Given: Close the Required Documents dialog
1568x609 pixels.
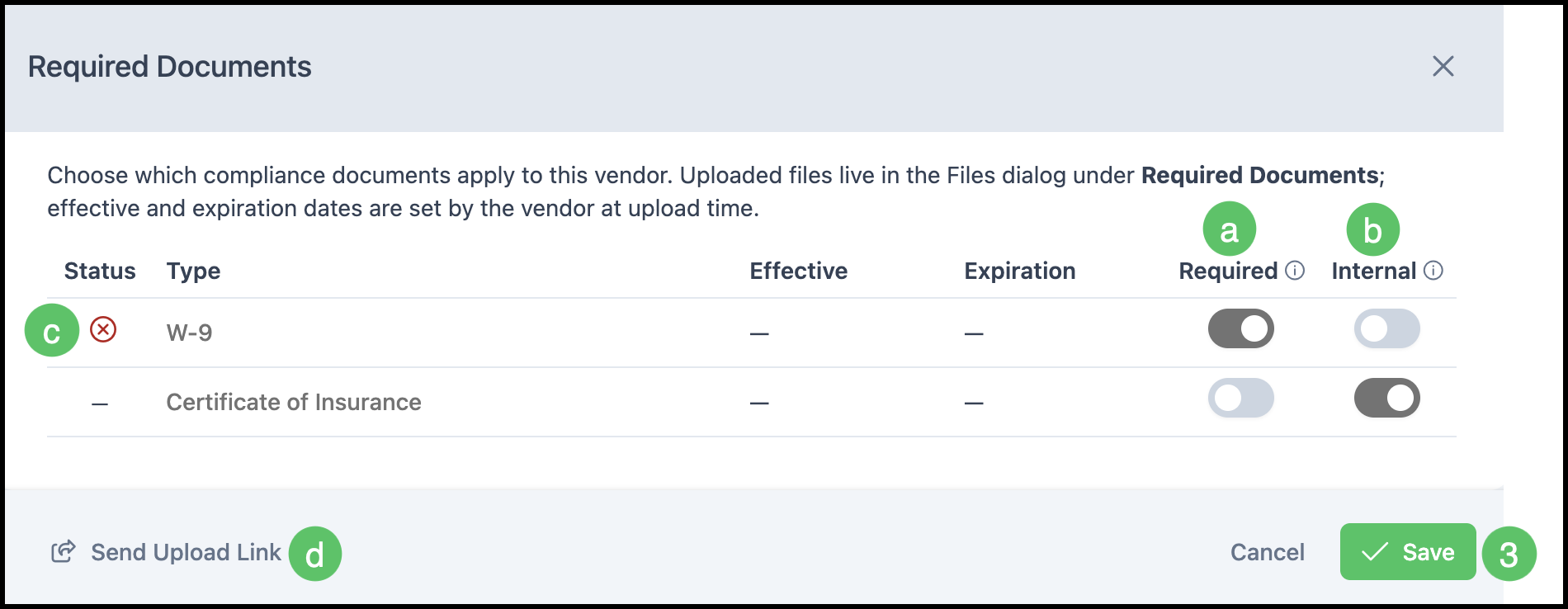Looking at the screenshot, I should point(1443,66).
